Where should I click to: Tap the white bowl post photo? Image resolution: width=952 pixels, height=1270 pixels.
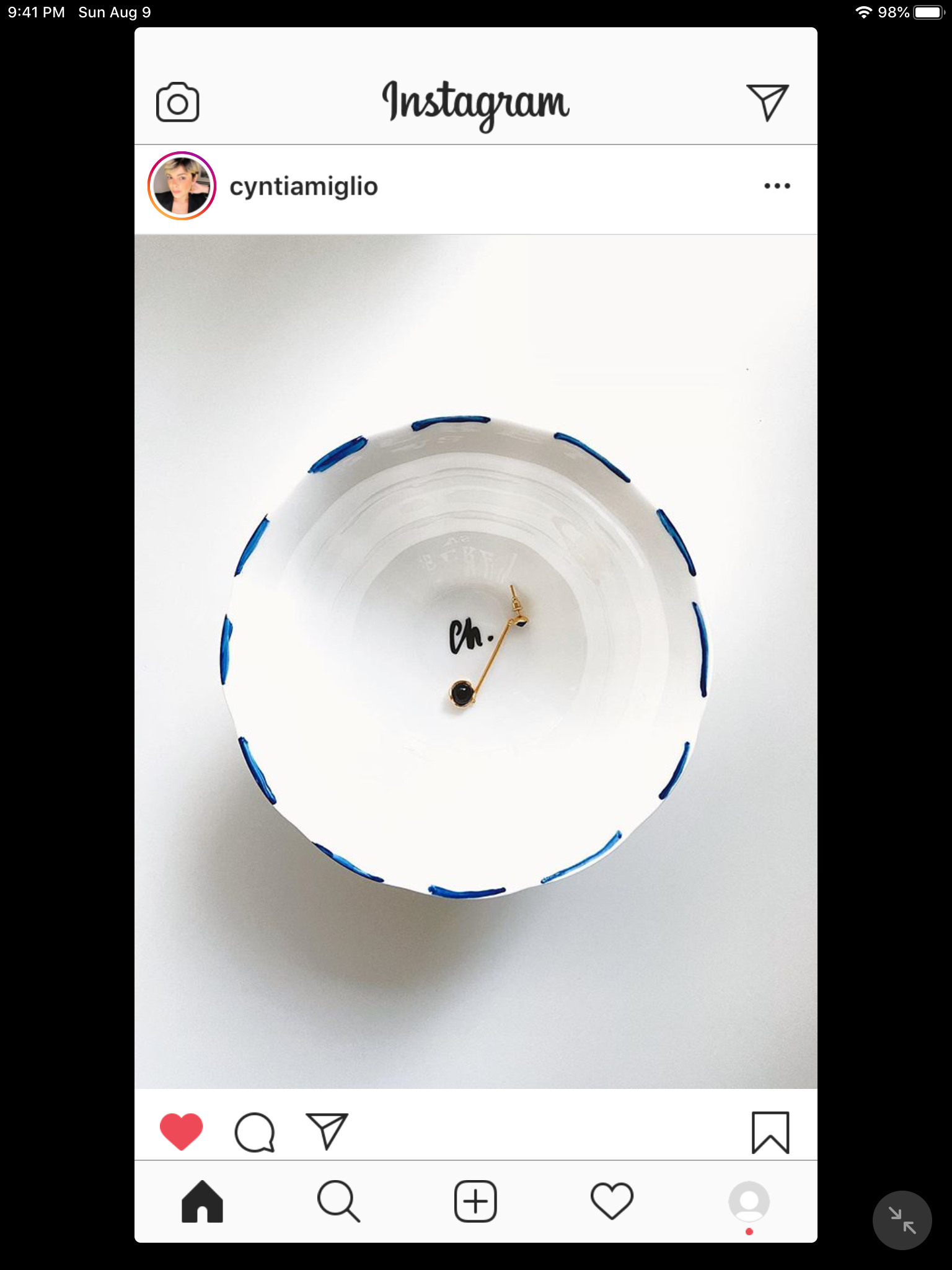coord(476,662)
